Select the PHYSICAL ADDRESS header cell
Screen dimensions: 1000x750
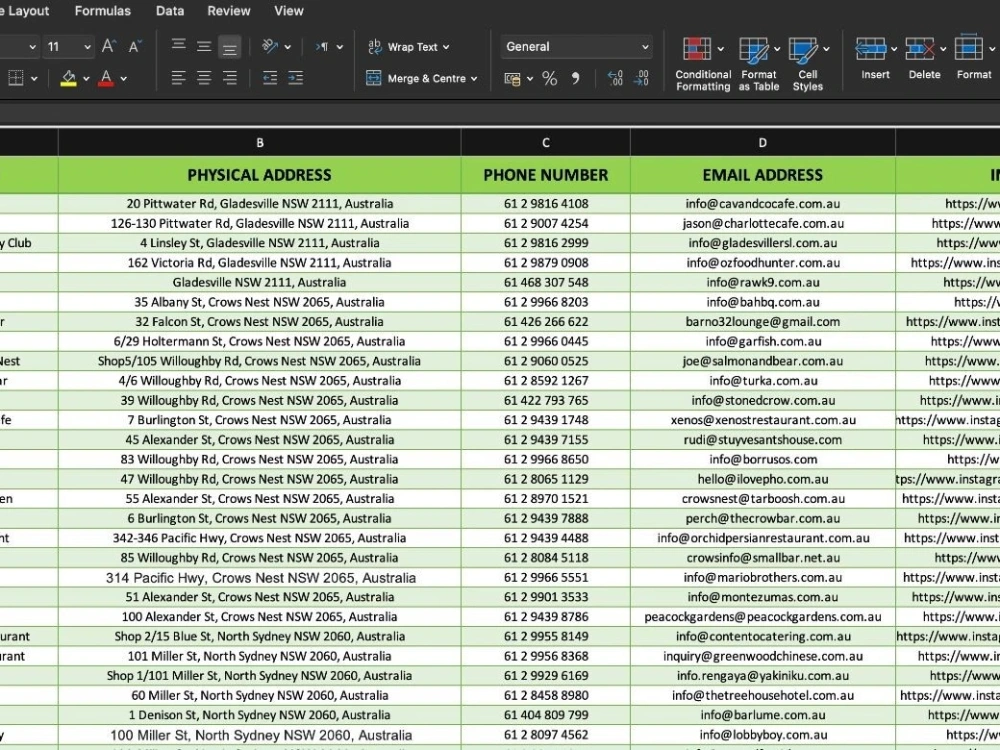[260, 175]
